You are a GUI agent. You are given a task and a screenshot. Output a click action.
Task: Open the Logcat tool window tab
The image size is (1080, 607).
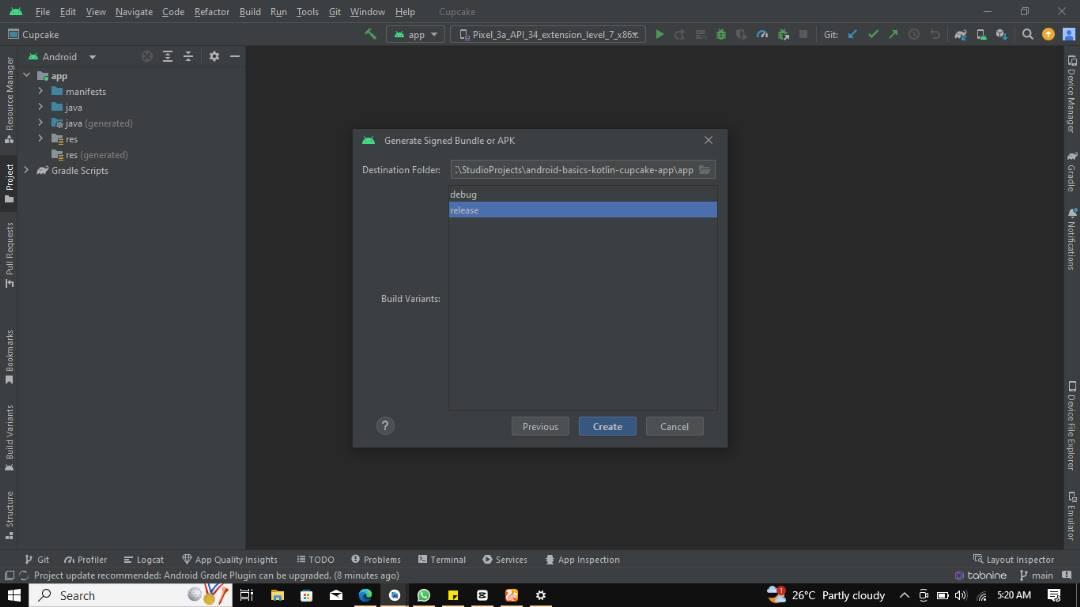143,559
